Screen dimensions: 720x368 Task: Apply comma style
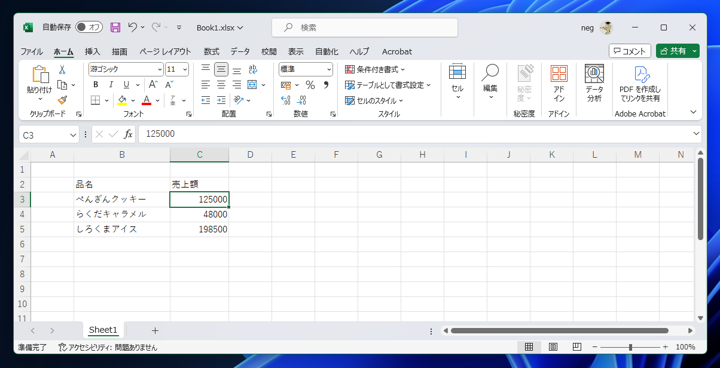click(x=326, y=85)
